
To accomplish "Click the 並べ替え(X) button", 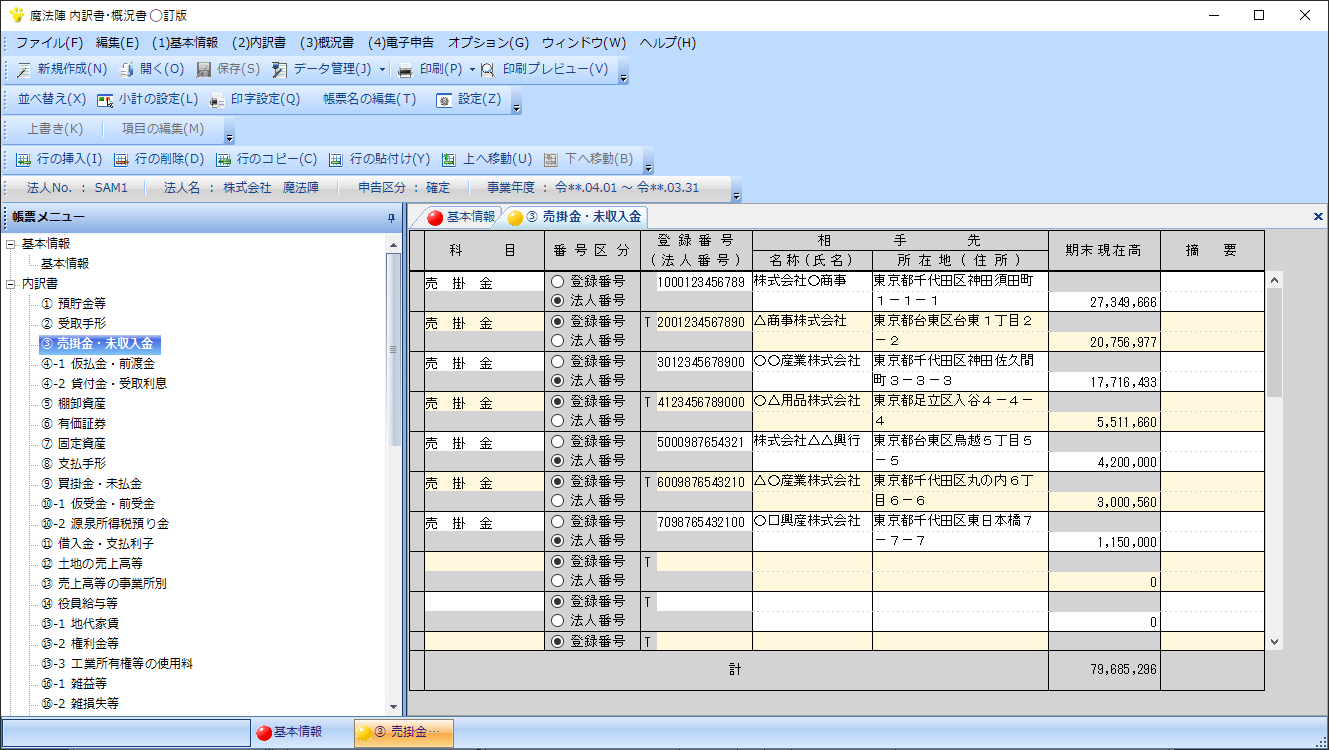I will point(52,100).
